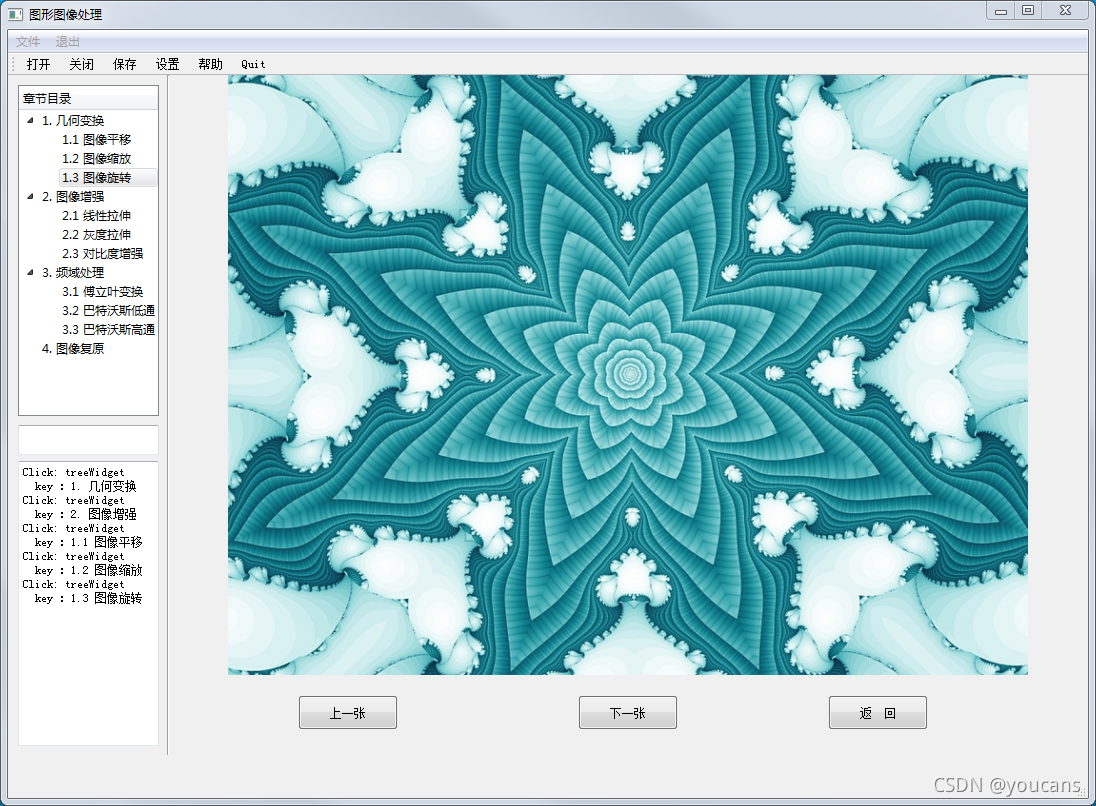Click the displayed fractal image
The height and width of the screenshot is (806, 1096).
pos(628,375)
